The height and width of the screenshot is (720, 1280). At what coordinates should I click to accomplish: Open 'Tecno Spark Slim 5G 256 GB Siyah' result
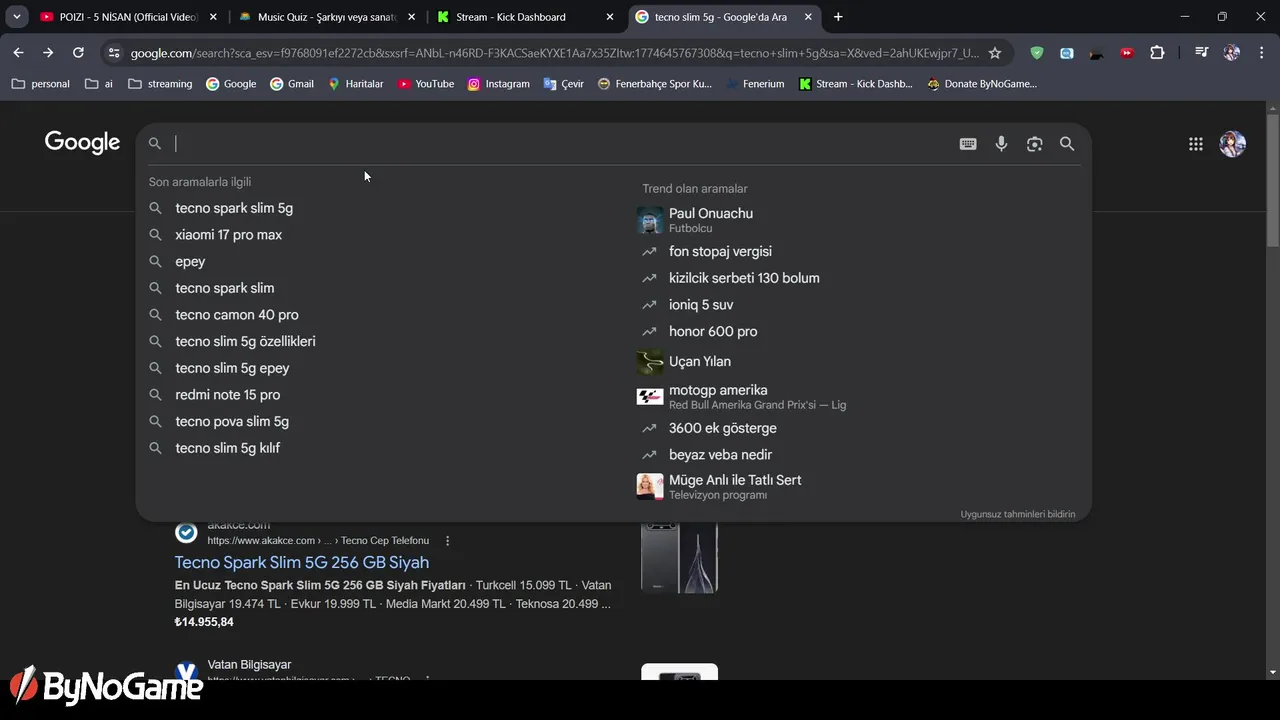click(x=302, y=562)
